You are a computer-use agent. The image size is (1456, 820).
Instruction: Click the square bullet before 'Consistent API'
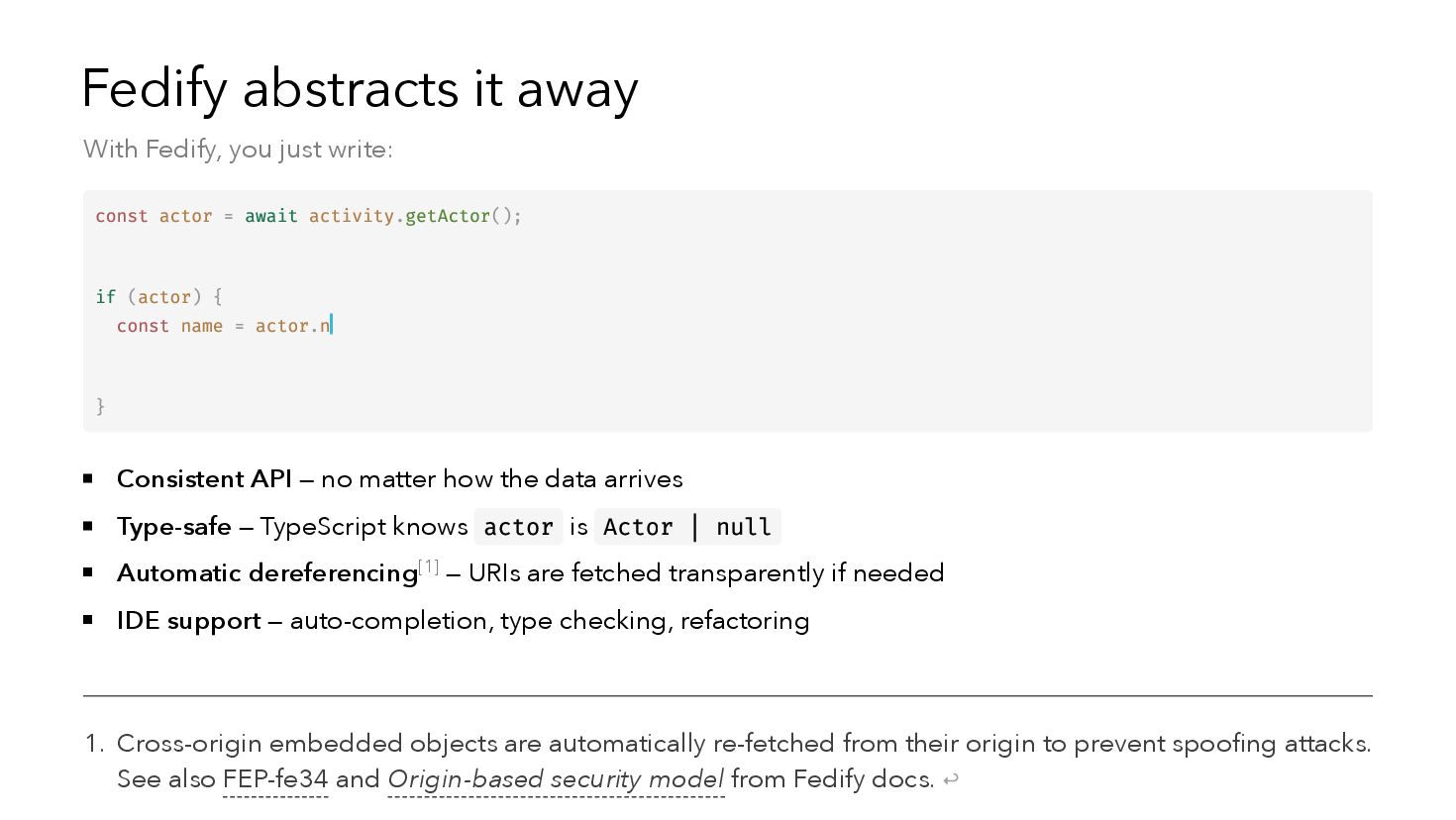(x=88, y=479)
